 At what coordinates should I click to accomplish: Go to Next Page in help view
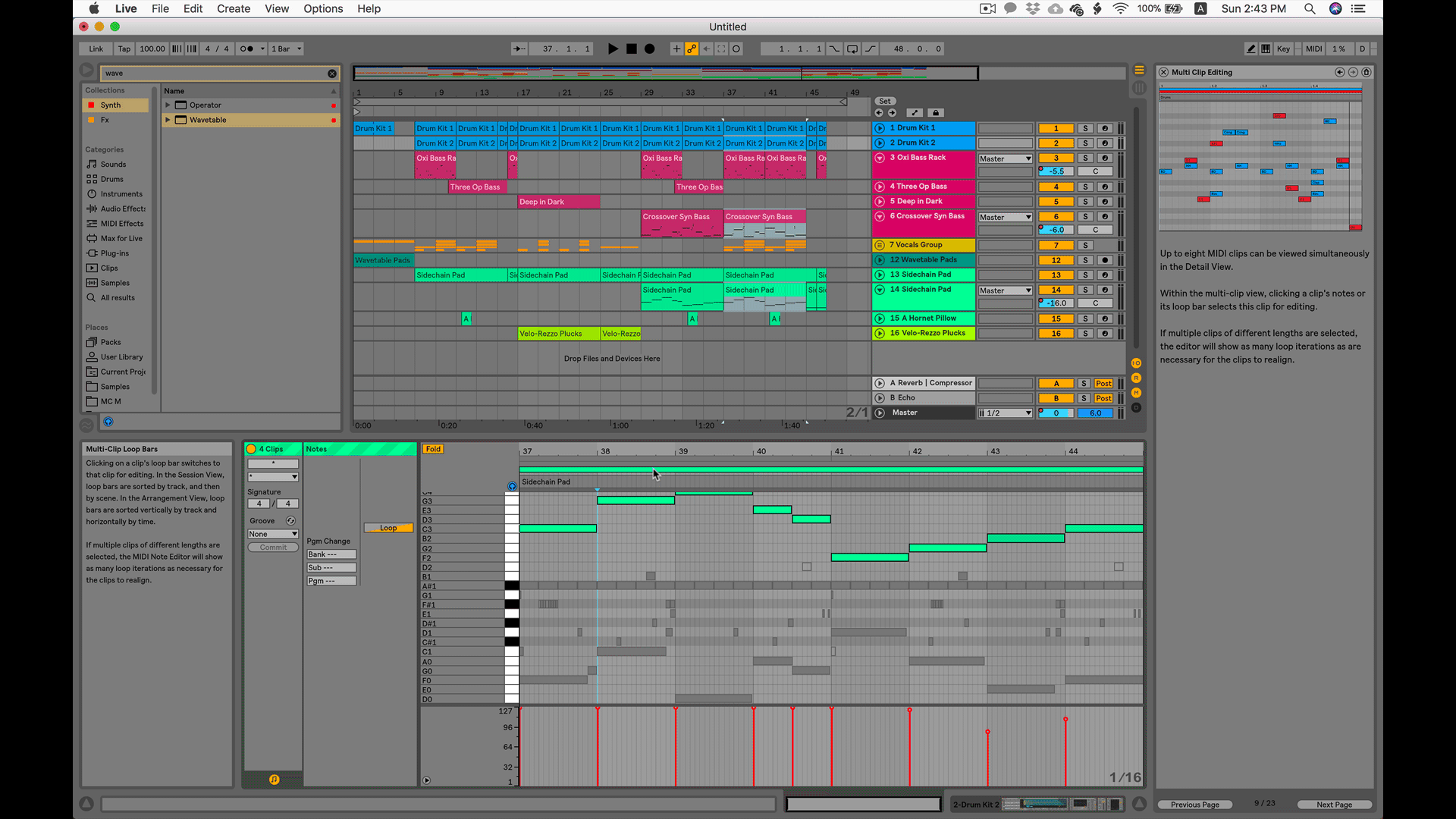[x=1334, y=805]
